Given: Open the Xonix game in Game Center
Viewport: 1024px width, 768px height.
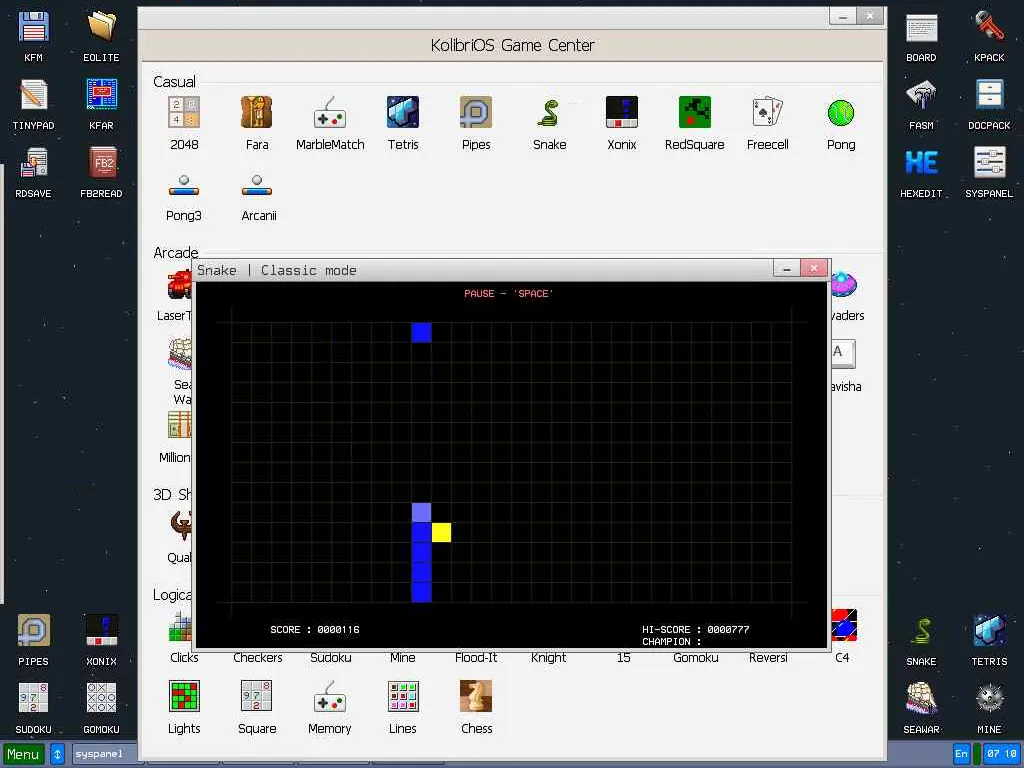Looking at the screenshot, I should [x=622, y=112].
